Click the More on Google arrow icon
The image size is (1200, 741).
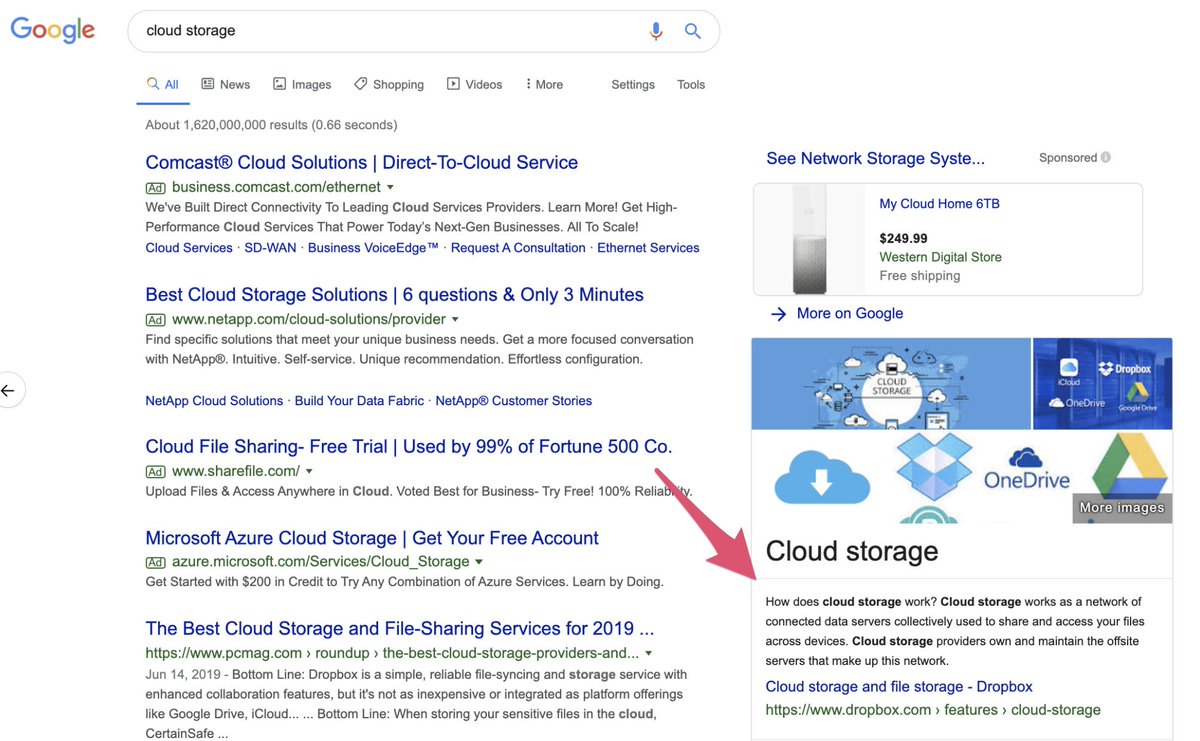(x=779, y=314)
